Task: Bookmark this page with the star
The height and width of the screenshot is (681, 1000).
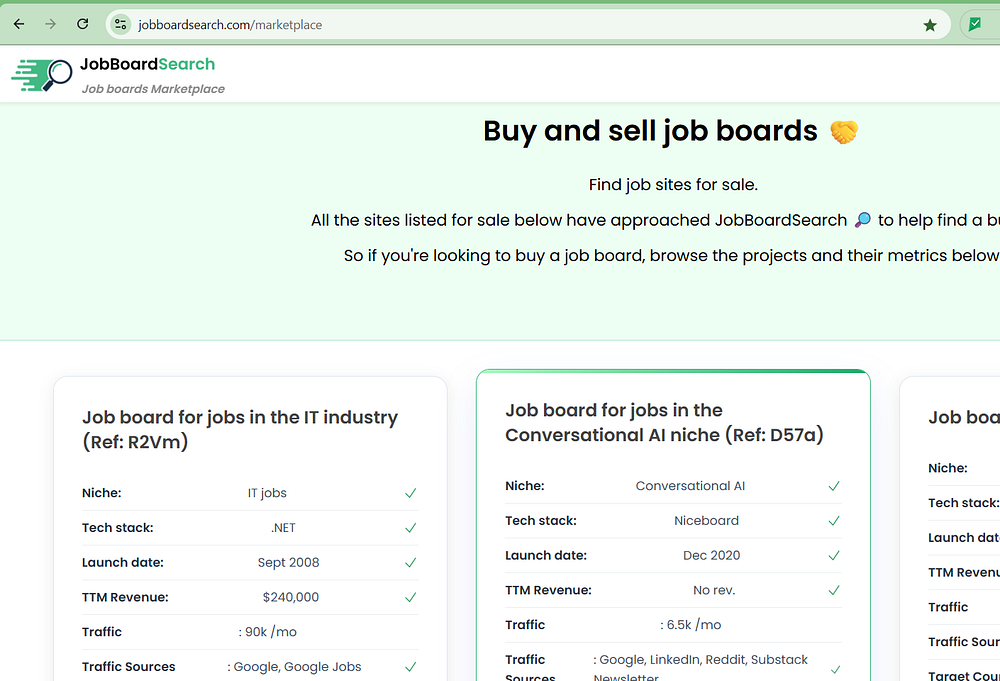Action: coord(930,25)
